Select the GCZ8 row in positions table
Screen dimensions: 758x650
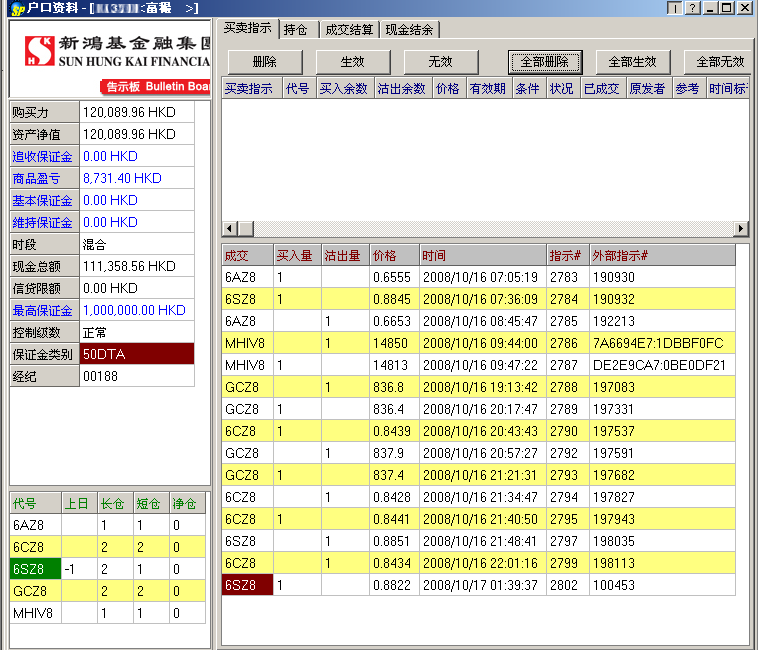point(107,591)
